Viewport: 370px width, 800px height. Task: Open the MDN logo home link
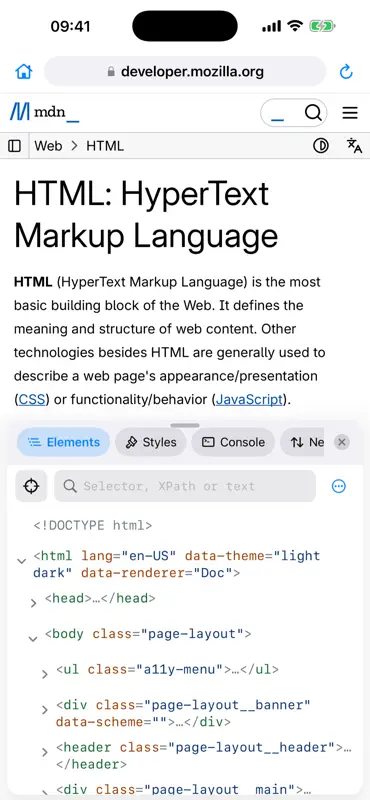tap(44, 112)
